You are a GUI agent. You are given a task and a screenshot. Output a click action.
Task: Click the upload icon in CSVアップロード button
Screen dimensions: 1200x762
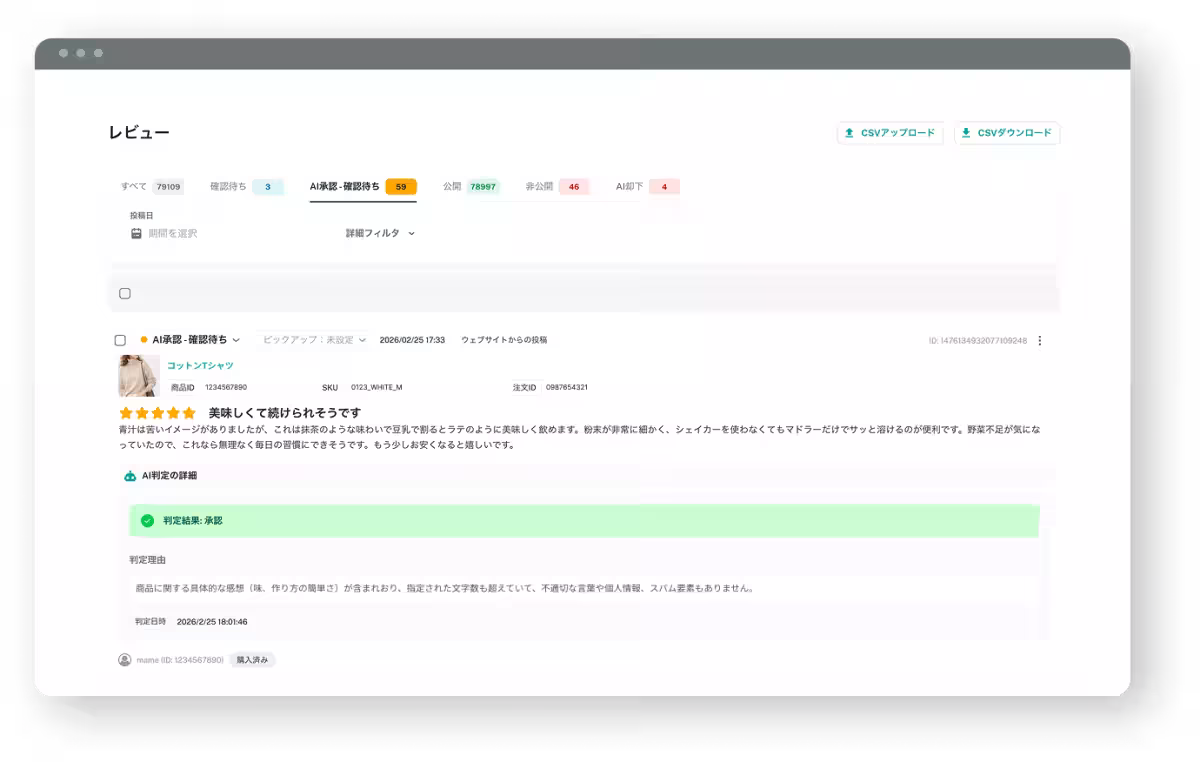tap(850, 132)
